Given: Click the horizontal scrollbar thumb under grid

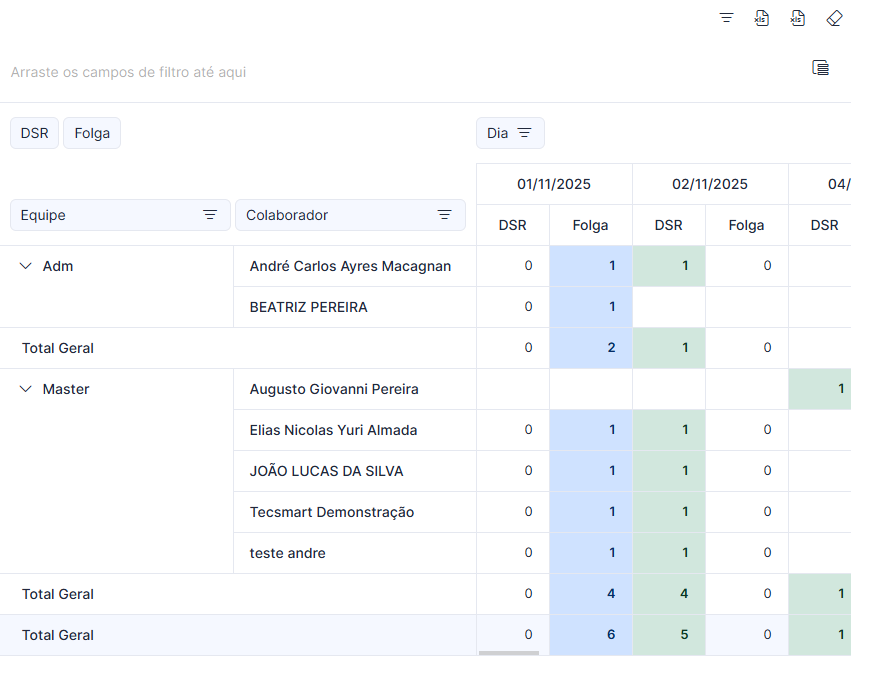Looking at the screenshot, I should pos(509,653).
